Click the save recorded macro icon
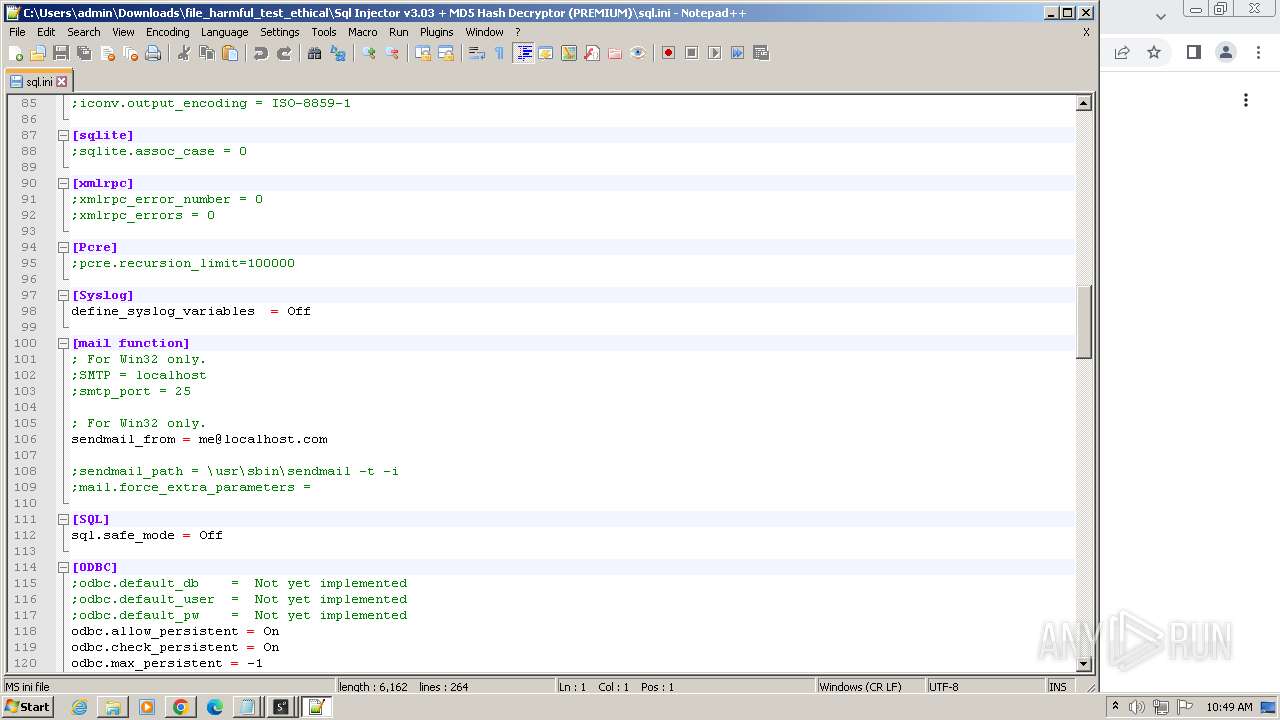The width and height of the screenshot is (1280, 720). click(760, 53)
